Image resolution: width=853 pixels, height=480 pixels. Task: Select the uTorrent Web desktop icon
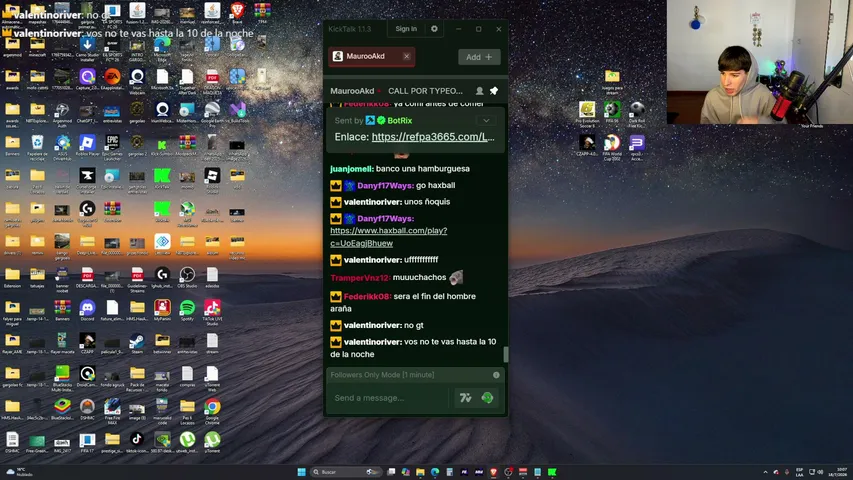pos(212,378)
